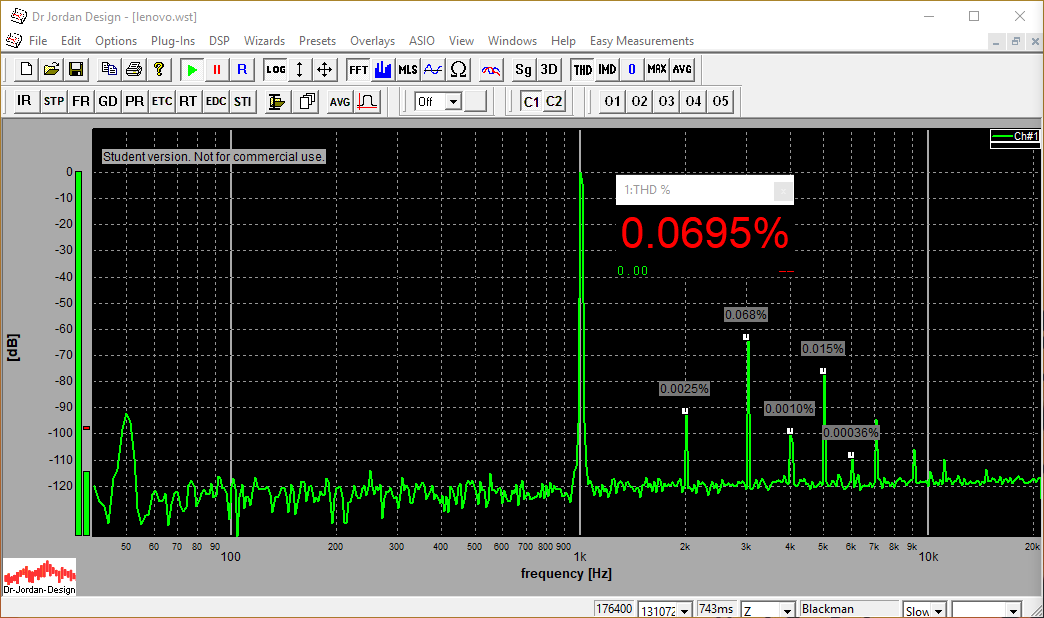Open the Edit menu
Screen dimensions: 1044x618
[71, 41]
